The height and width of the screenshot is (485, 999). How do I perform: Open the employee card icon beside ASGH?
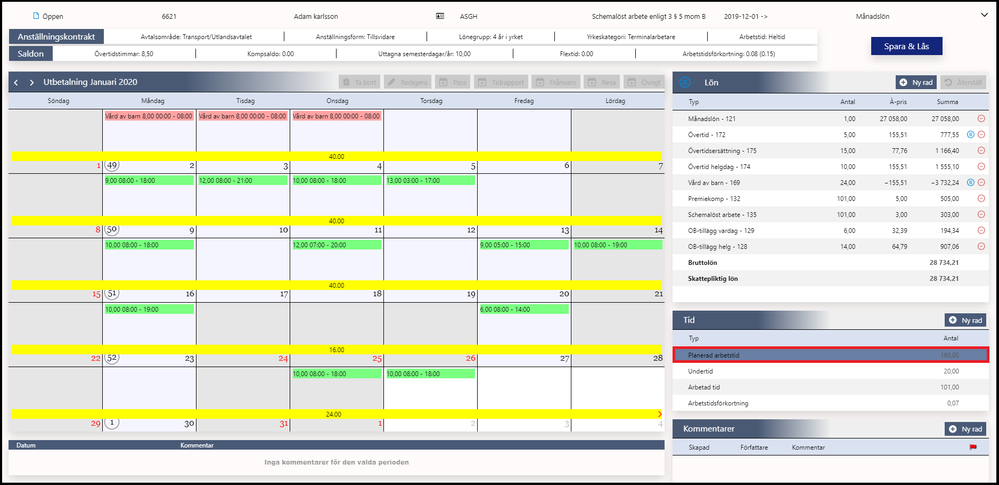click(x=440, y=16)
